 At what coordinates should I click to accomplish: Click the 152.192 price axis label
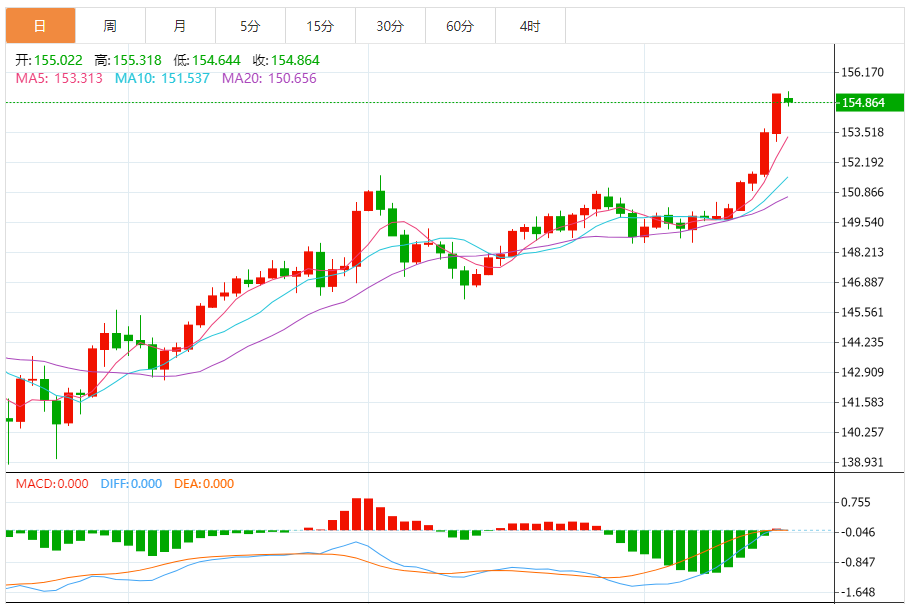click(x=862, y=162)
